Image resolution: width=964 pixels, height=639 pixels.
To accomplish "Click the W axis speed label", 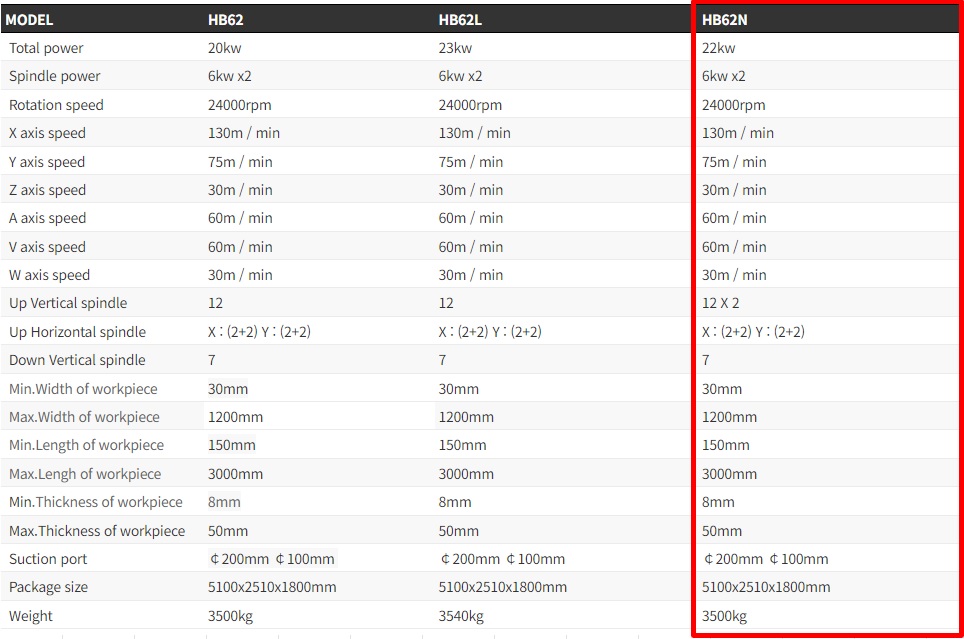I will pos(49,275).
